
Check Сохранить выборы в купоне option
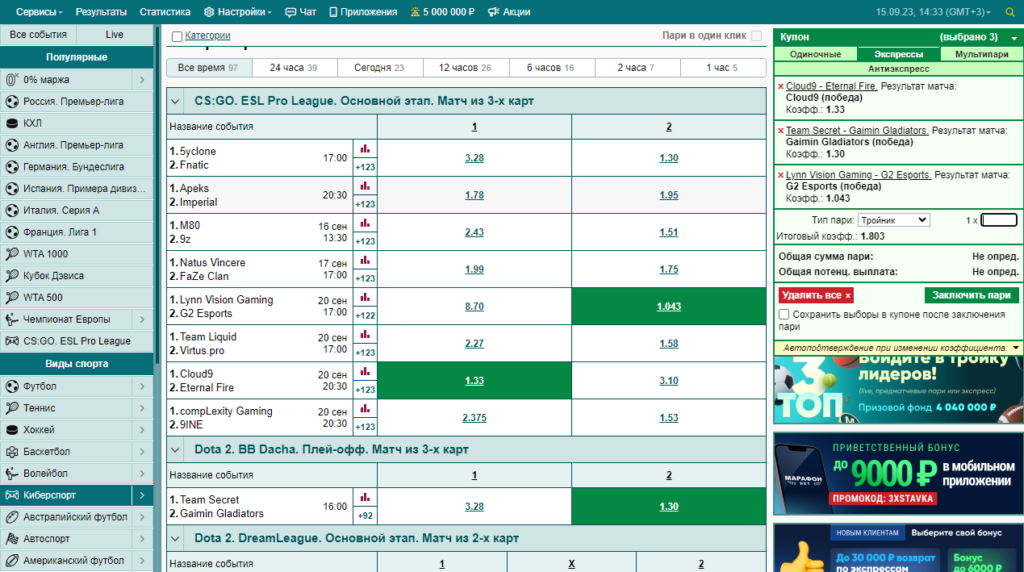(784, 315)
